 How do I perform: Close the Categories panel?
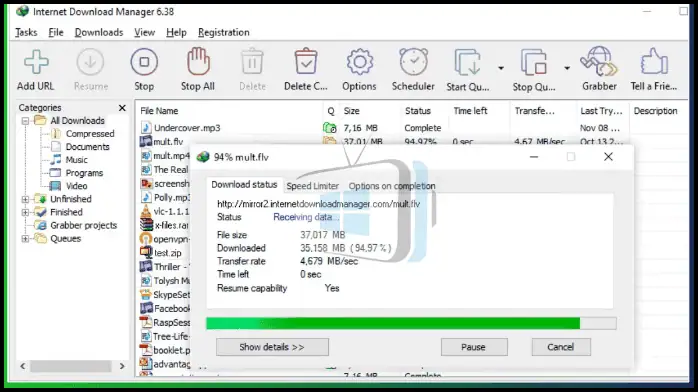pos(122,108)
